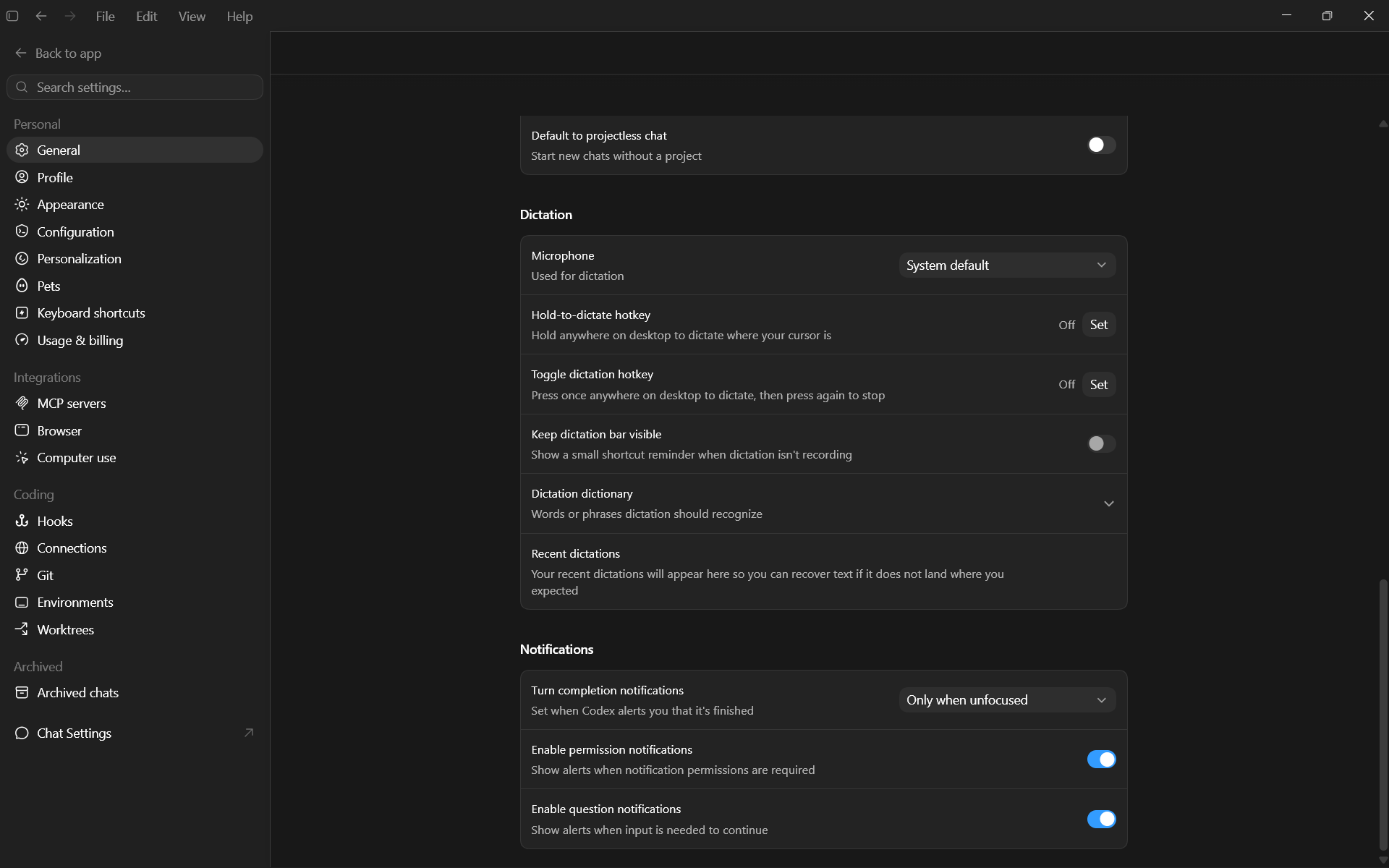This screenshot has width=1389, height=868.
Task: Open the Help menu
Action: click(x=239, y=16)
